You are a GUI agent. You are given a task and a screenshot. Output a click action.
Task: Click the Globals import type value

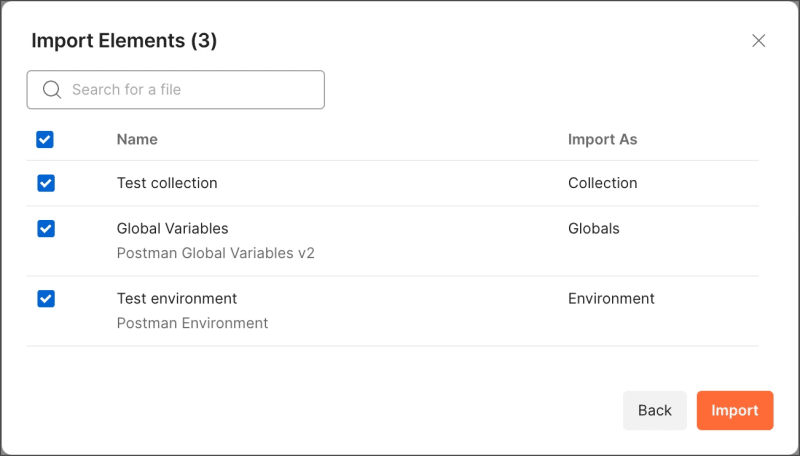[594, 229]
